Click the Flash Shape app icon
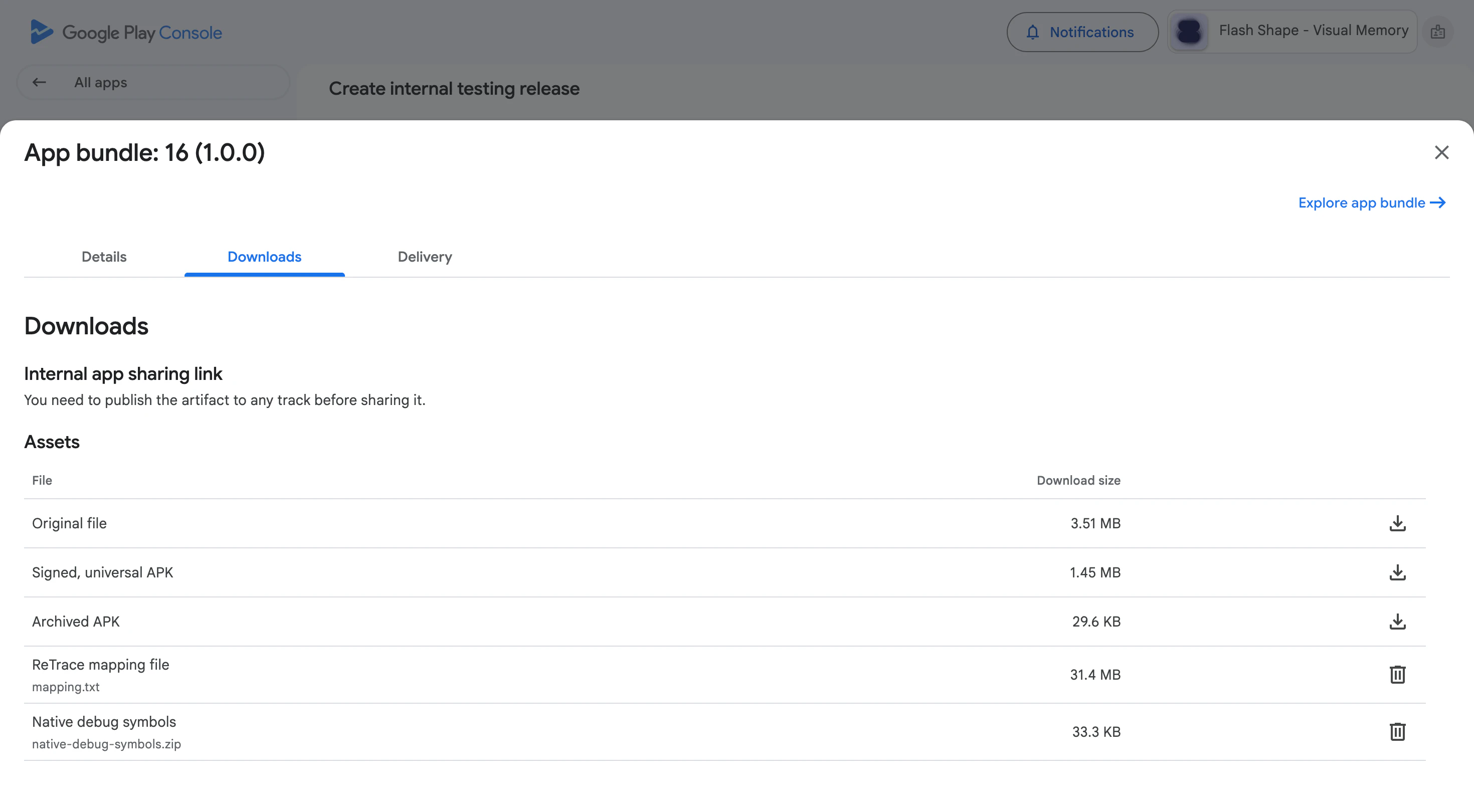The height and width of the screenshot is (812, 1474). coord(1189,32)
